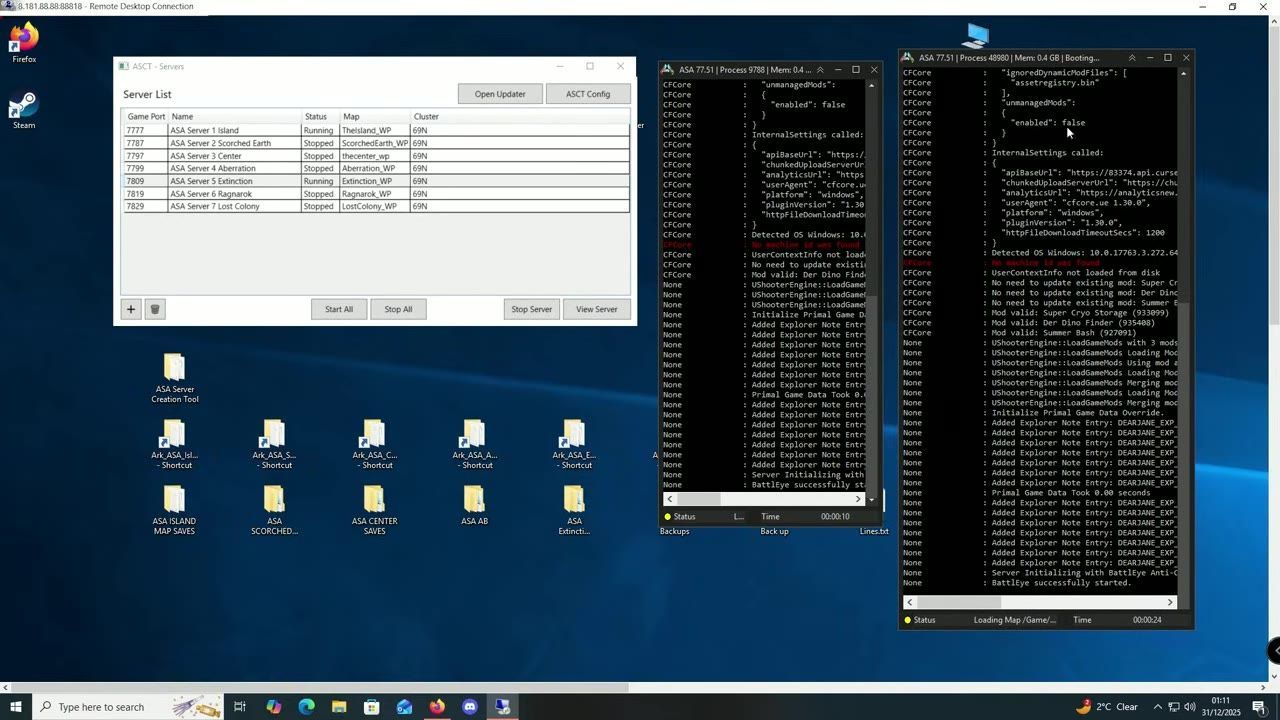Open Firefox from the taskbar
1280x720 pixels.
437,707
